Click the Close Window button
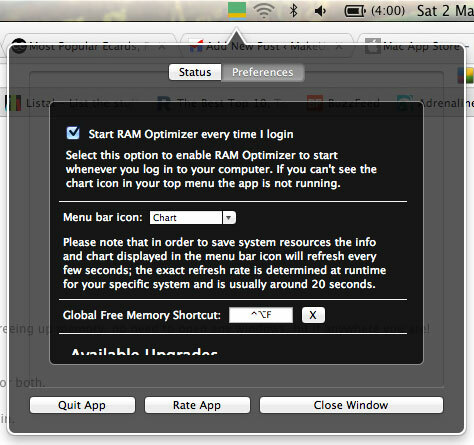 (351, 405)
